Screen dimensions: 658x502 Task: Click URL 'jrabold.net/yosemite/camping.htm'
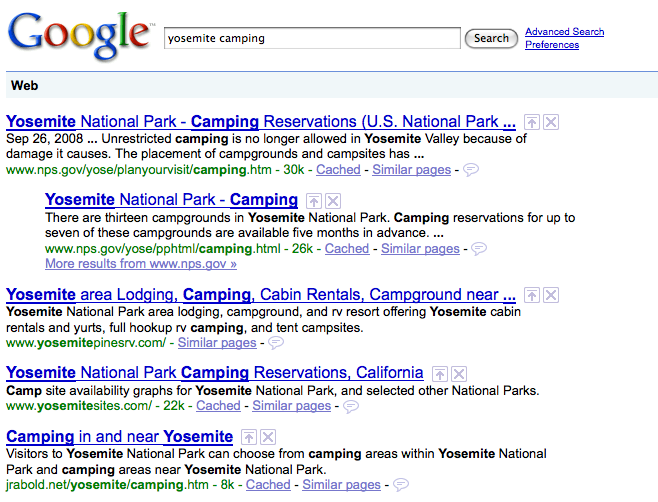(x=107, y=484)
